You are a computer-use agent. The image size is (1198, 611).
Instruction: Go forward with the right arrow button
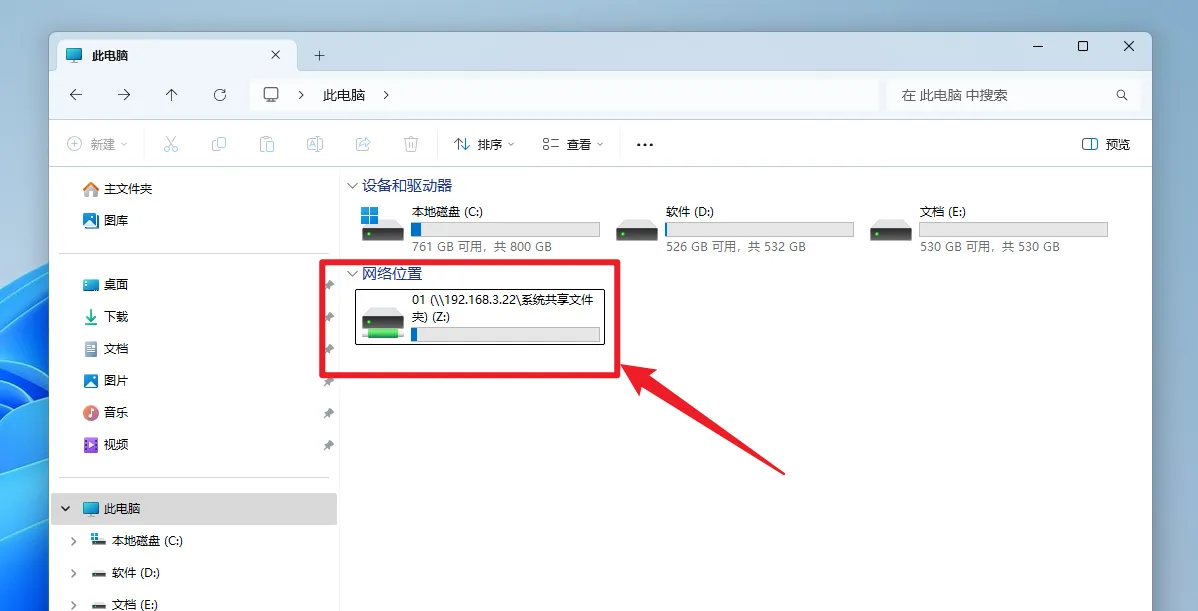(x=124, y=95)
